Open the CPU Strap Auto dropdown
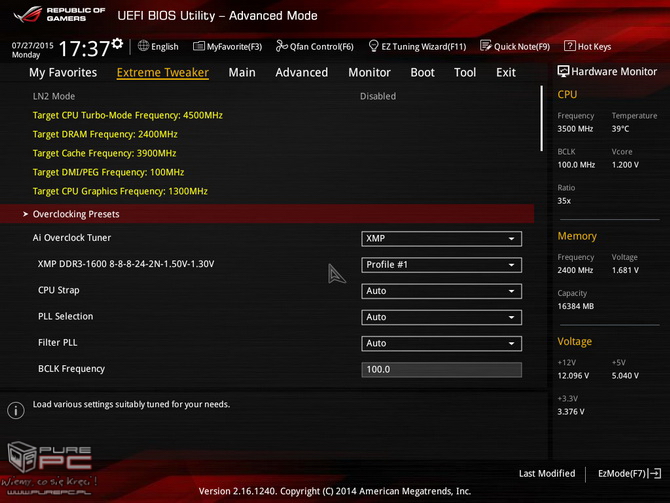This screenshot has height=503, width=670. [x=441, y=291]
